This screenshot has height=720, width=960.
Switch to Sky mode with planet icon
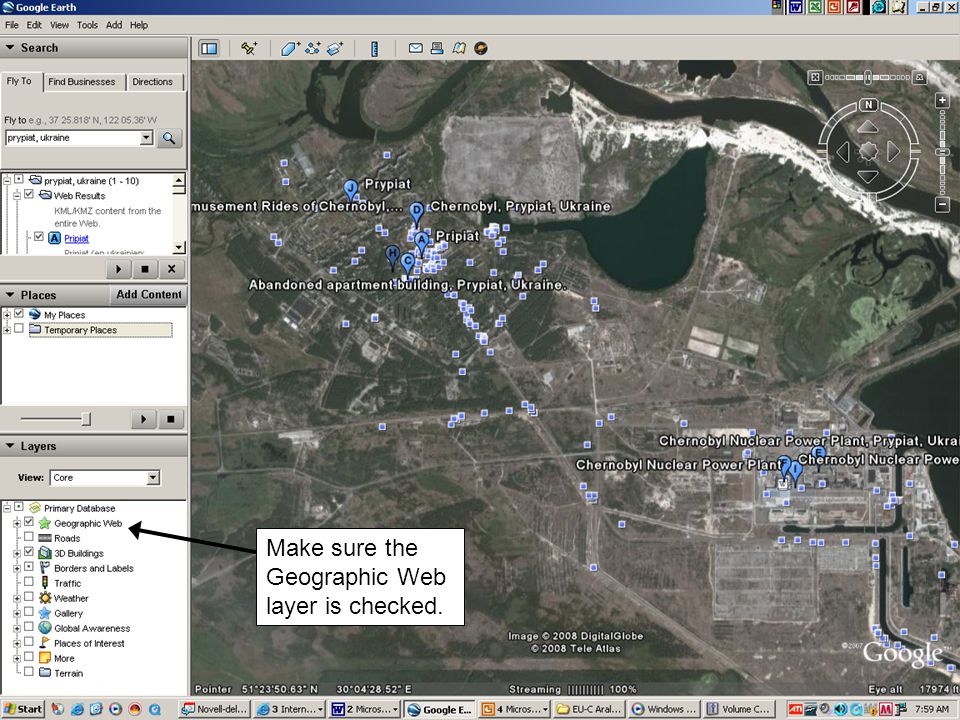pyautogui.click(x=481, y=48)
